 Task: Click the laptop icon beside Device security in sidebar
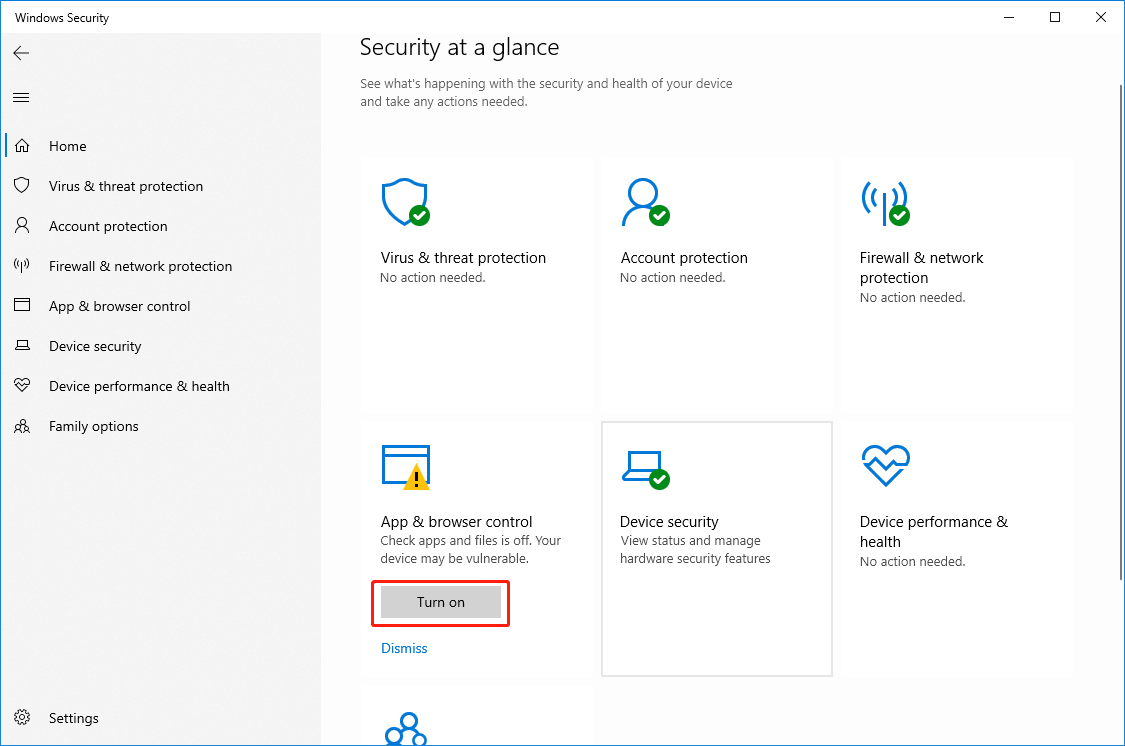pyautogui.click(x=22, y=346)
